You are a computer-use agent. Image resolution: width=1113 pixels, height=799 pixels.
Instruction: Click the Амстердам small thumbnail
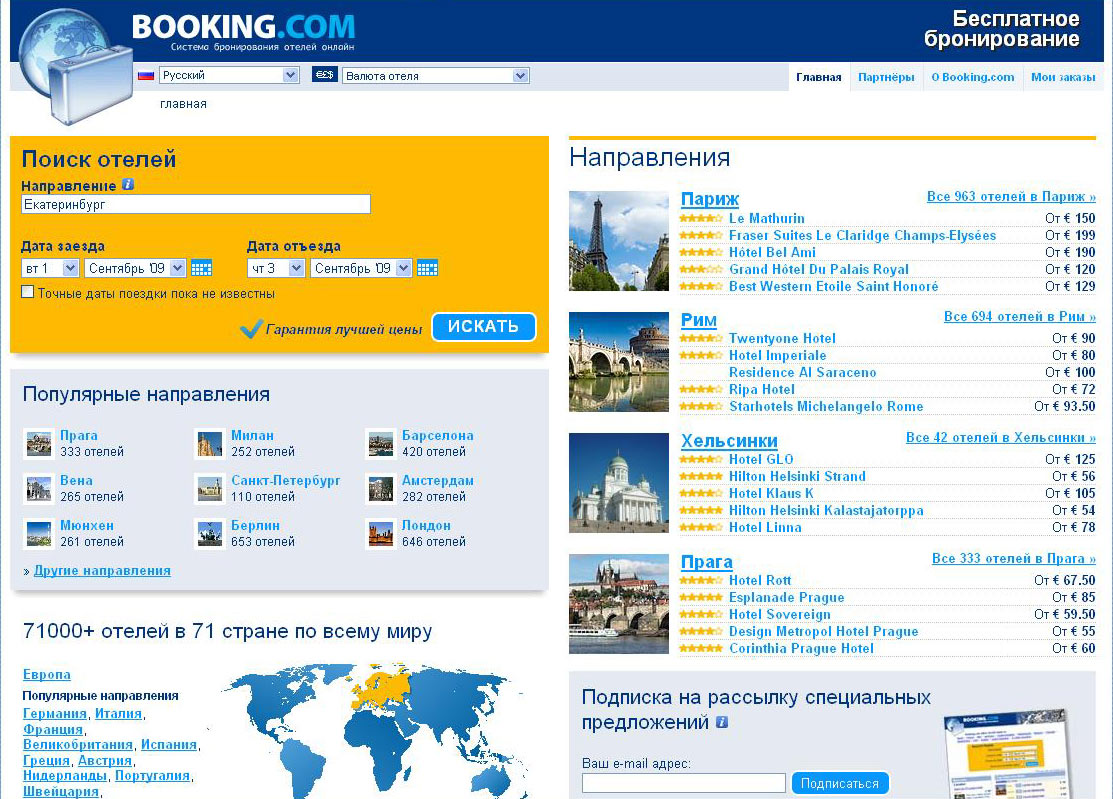point(381,489)
